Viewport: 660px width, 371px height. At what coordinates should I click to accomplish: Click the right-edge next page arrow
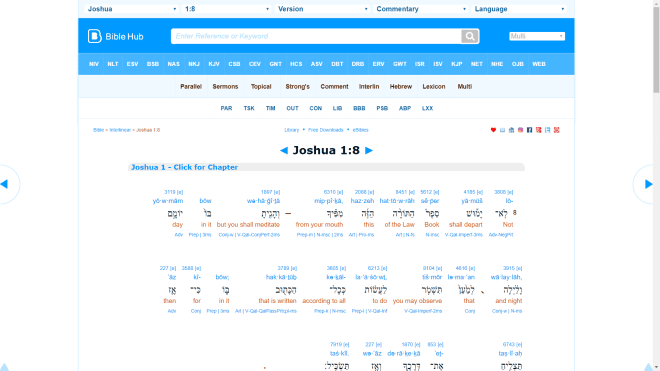[x=648, y=184]
